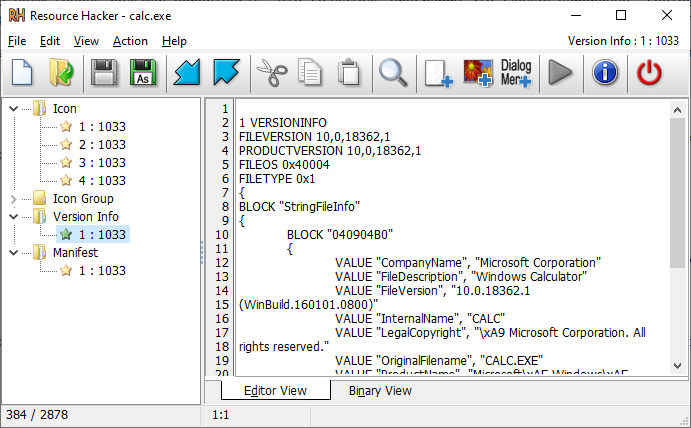Click the 1:1 cursor position status
Viewport: 691px width, 428px height.
point(220,415)
